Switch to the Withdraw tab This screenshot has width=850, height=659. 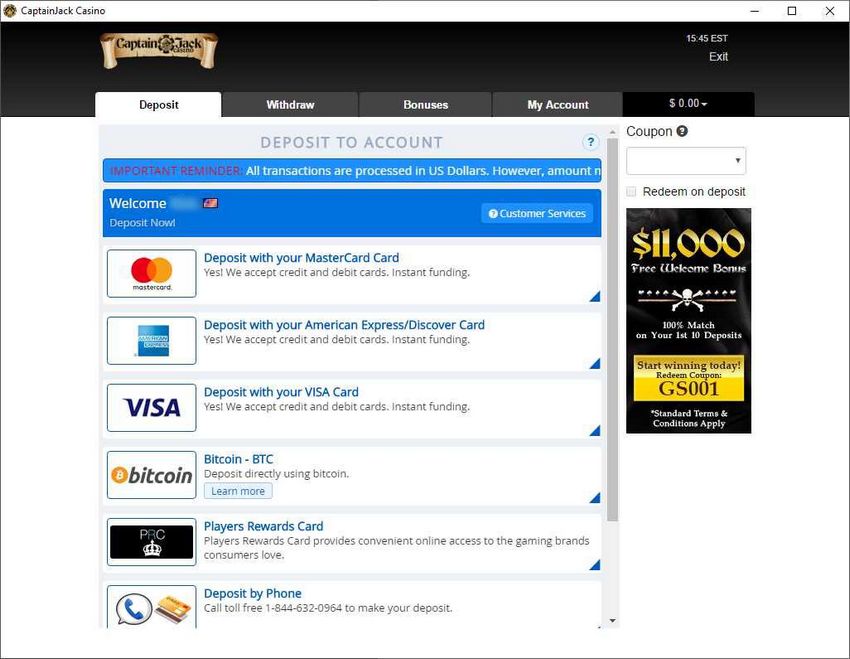289,103
